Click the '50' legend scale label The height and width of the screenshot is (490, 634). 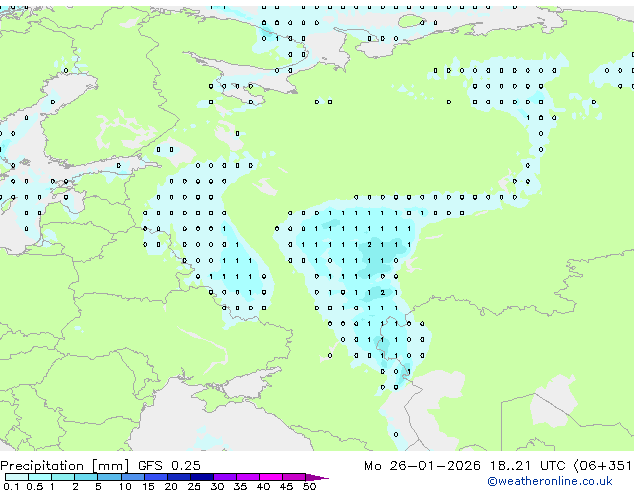click(309, 486)
